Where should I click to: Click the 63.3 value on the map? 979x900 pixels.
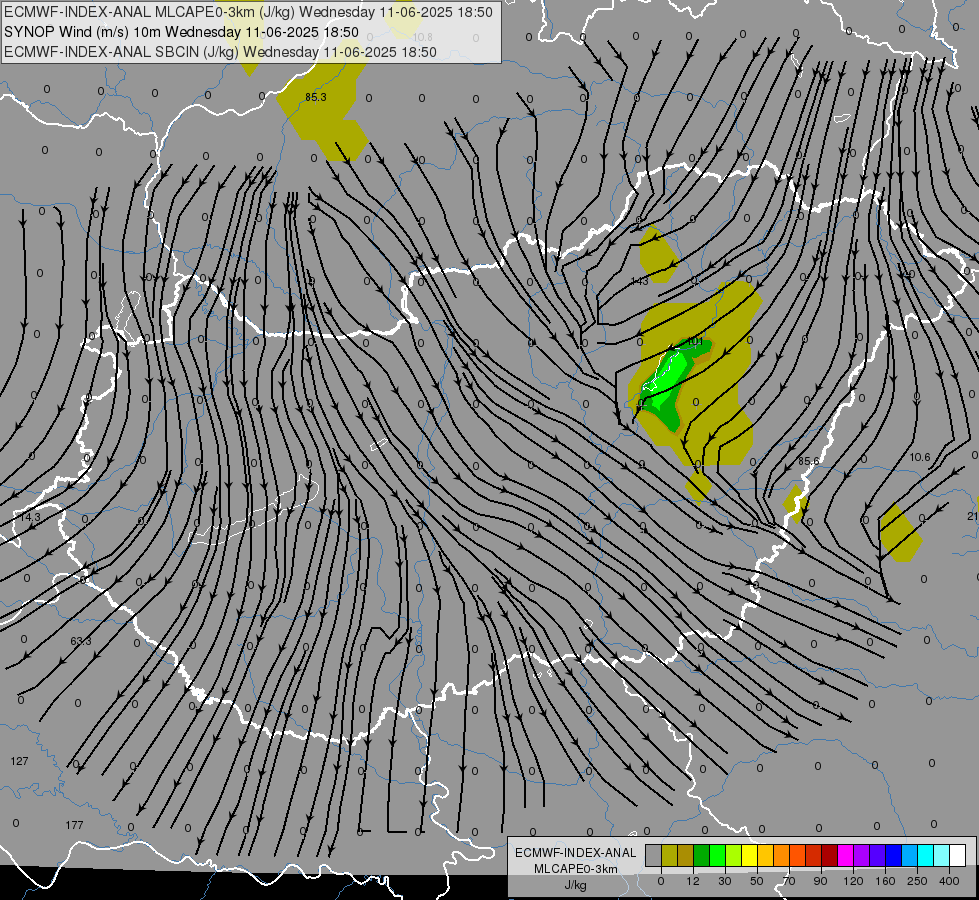(x=81, y=641)
